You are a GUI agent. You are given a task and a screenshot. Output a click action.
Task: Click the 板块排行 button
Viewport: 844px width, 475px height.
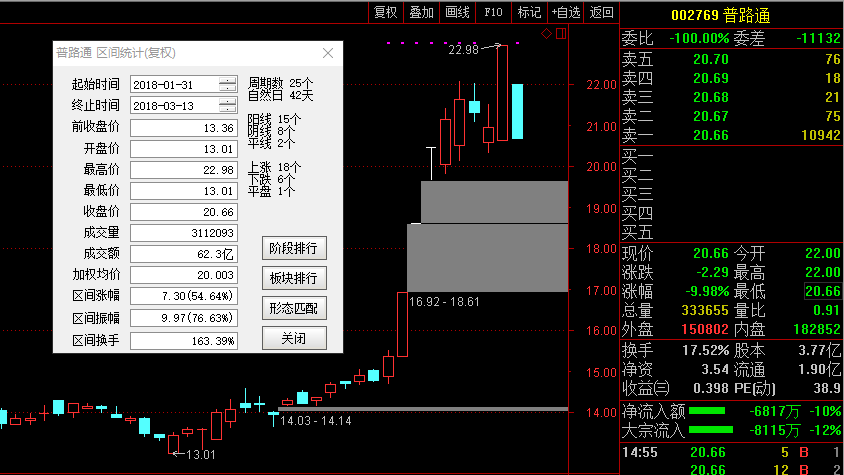[x=294, y=278]
